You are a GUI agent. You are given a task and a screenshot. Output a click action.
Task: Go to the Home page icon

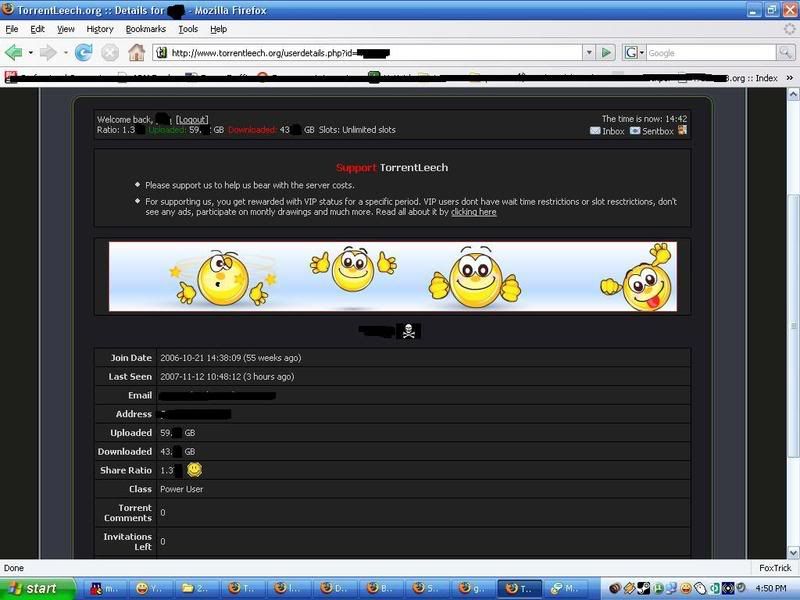(x=136, y=52)
